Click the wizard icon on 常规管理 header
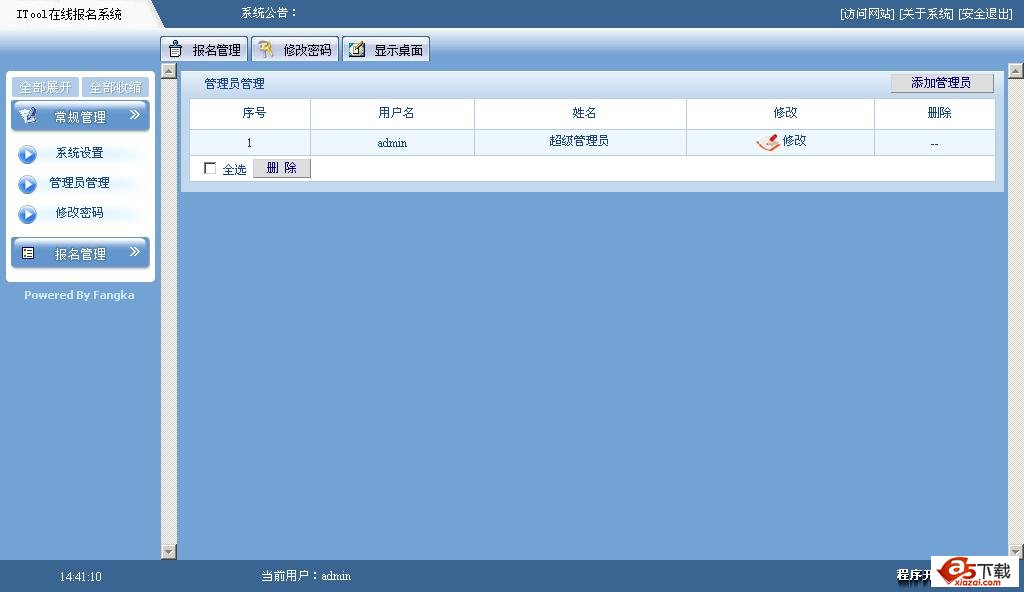 click(x=27, y=114)
